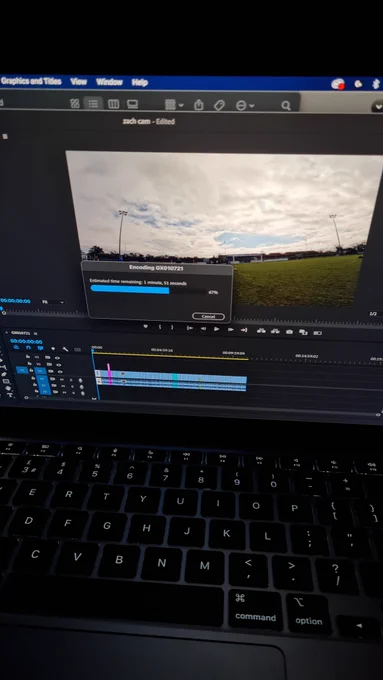Select the Hand tool
This screenshot has width=383, height=680.
(8, 388)
